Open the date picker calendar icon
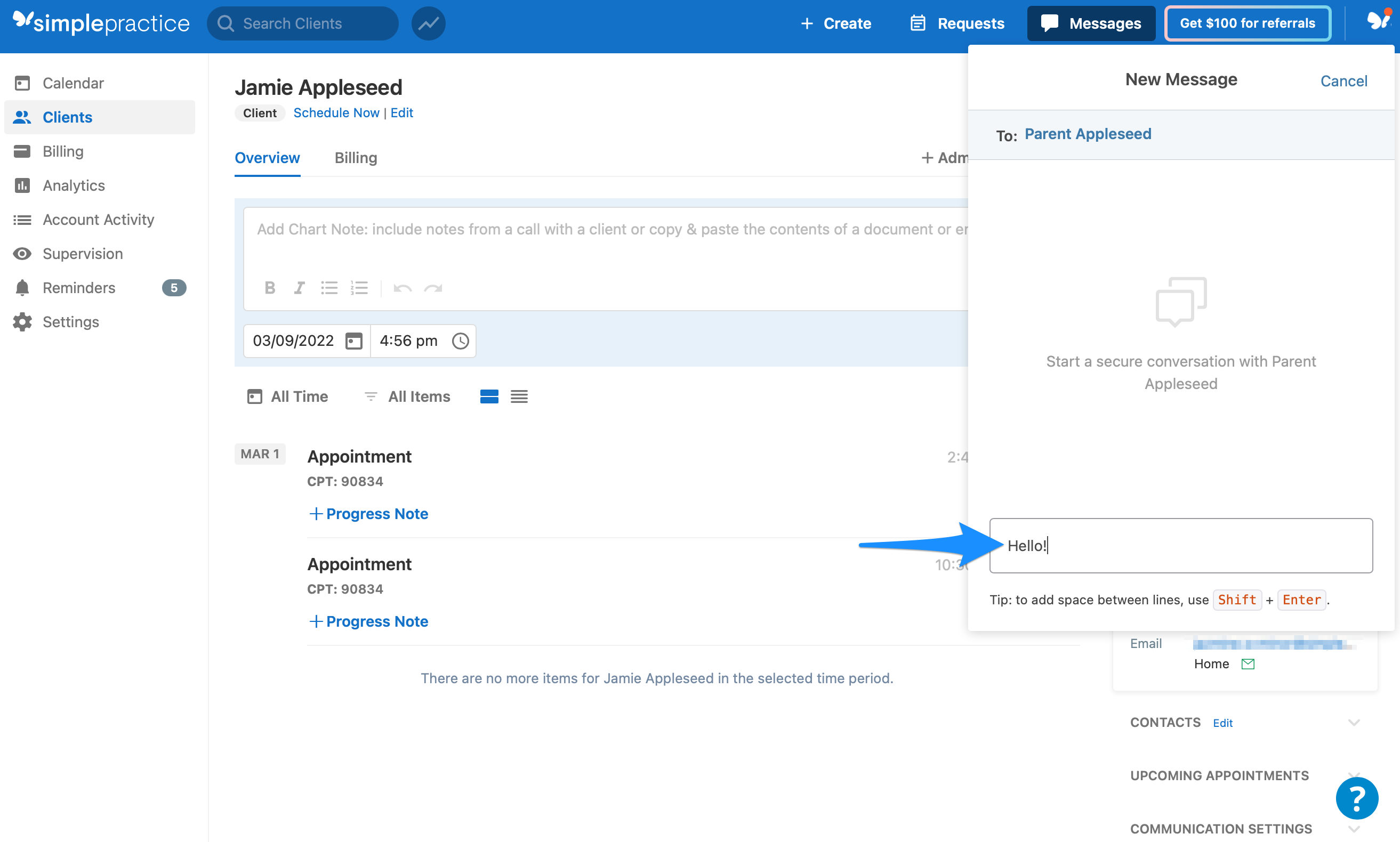Viewport: 1400px width, 842px height. pos(353,341)
